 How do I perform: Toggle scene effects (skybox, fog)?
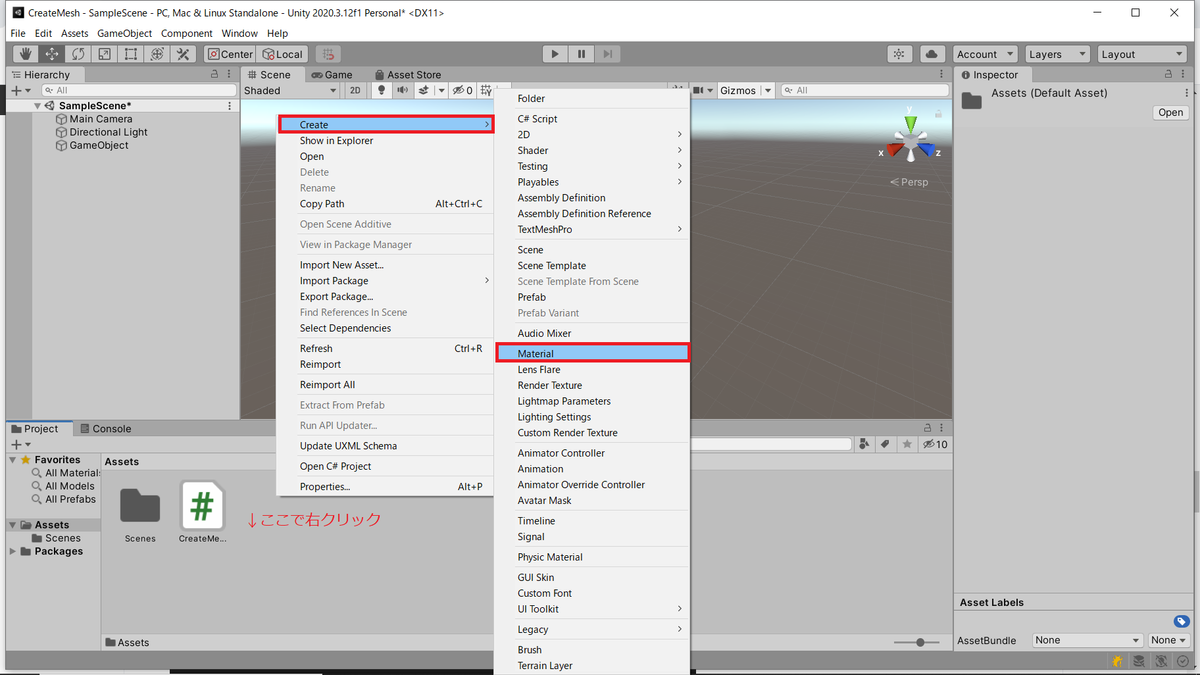coord(423,90)
